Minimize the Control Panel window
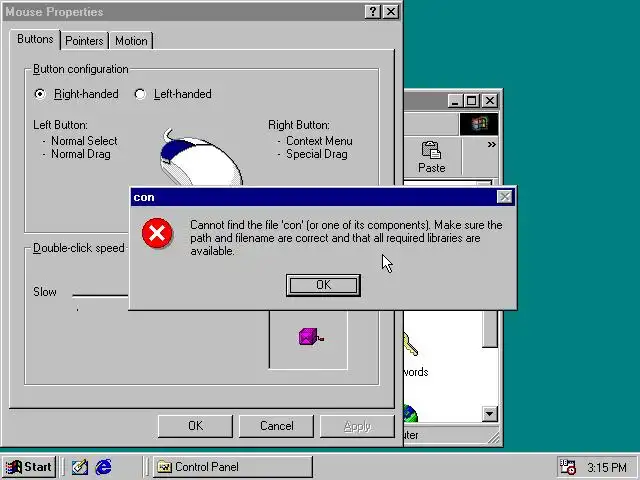640x480 pixels. click(455, 100)
